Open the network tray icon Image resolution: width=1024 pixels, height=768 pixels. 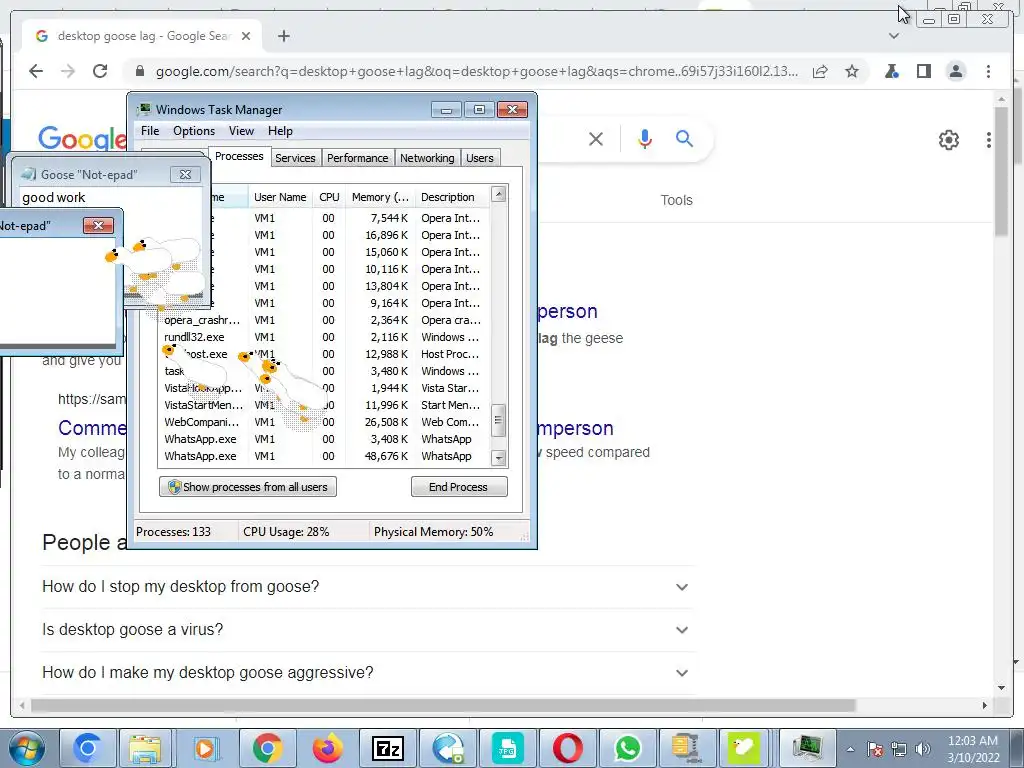click(899, 750)
